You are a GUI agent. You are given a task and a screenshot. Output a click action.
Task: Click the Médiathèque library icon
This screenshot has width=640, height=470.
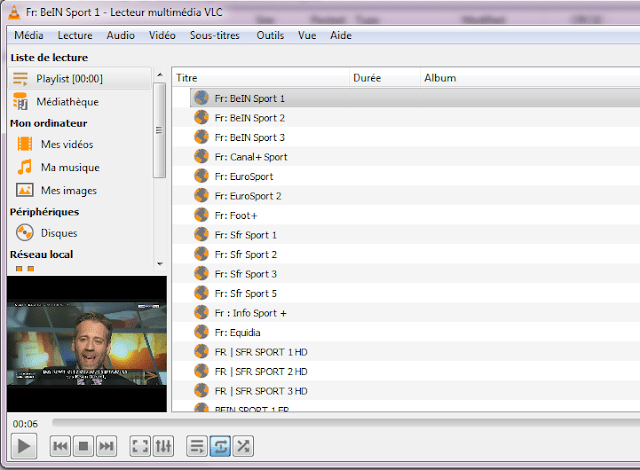point(20,102)
